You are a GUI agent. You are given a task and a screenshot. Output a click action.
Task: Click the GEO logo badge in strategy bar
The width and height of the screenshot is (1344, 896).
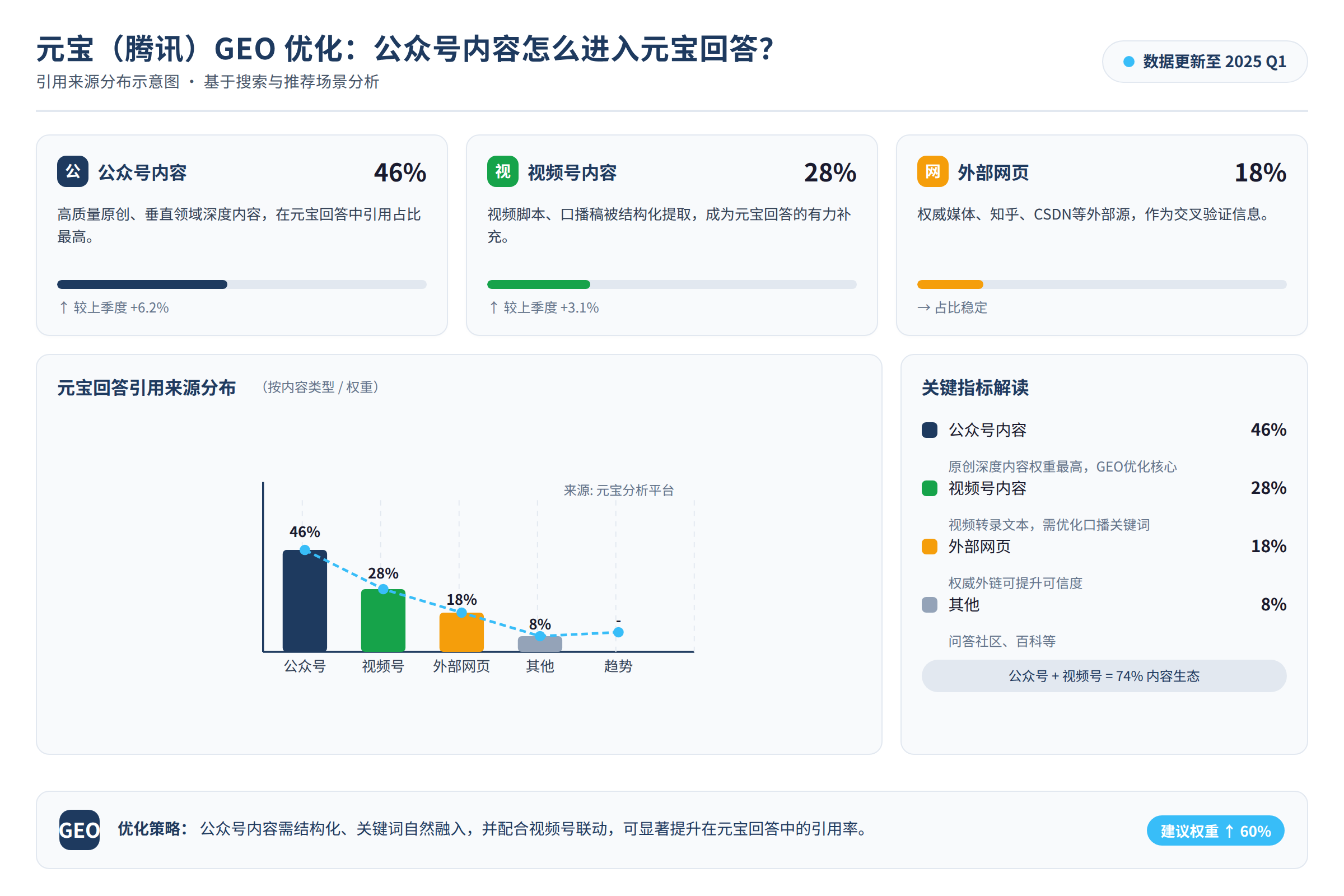(x=80, y=830)
